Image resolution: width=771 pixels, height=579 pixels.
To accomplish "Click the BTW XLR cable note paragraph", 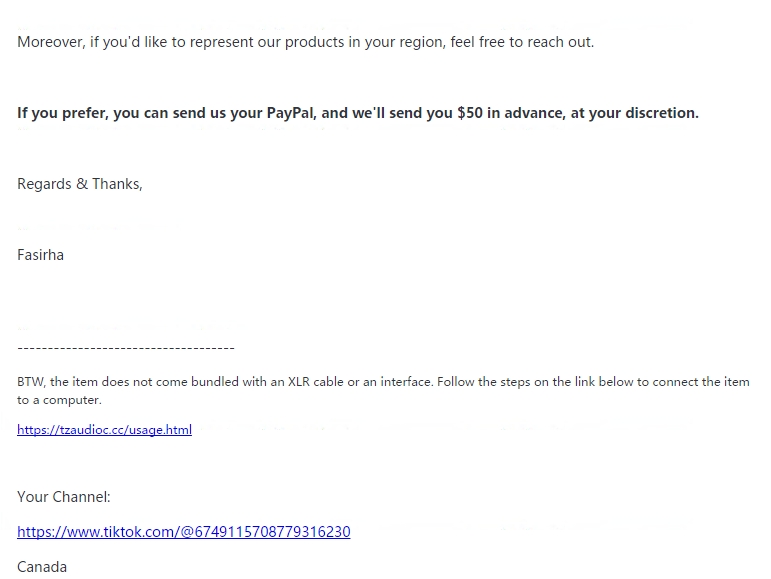I will (384, 391).
